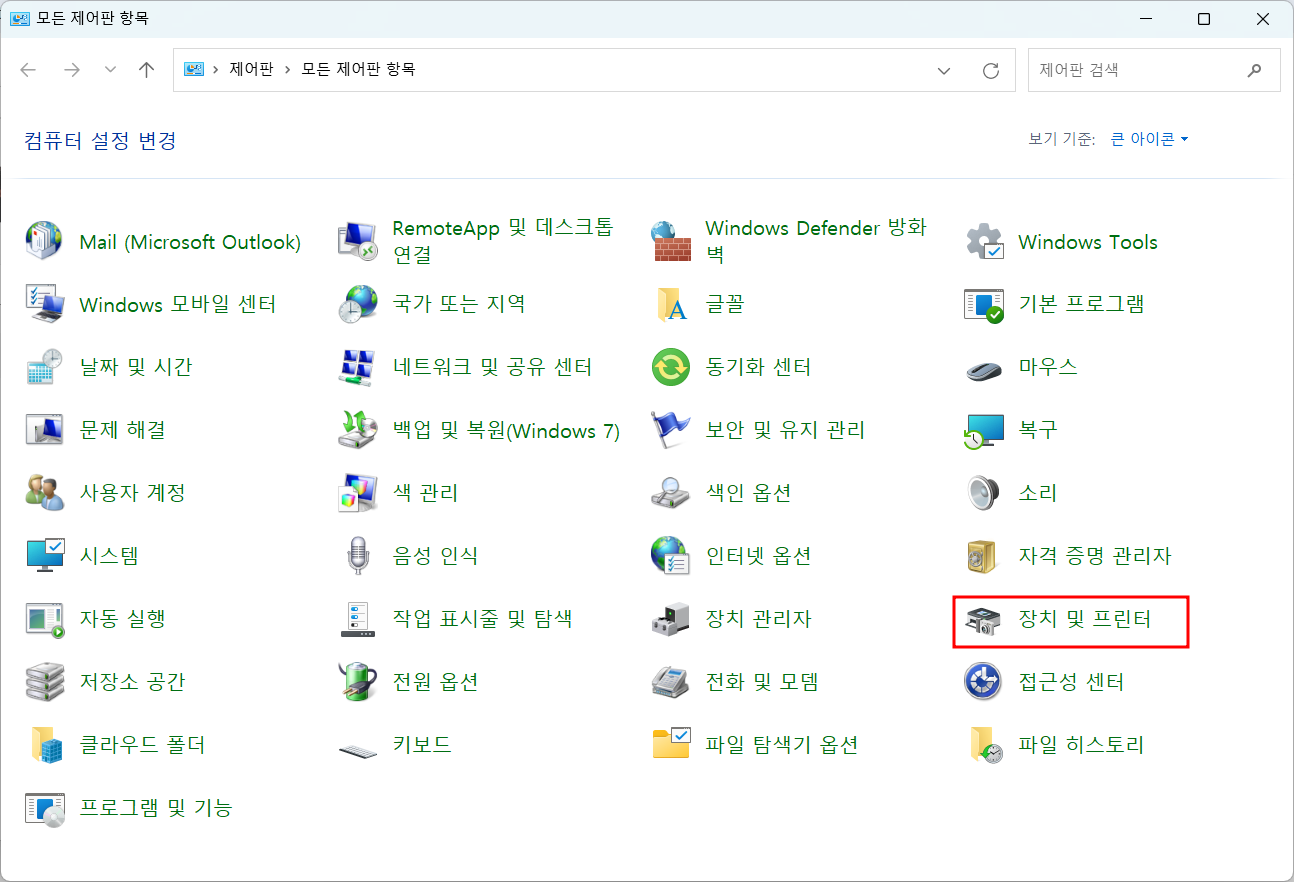Open the 동기화 센터 green icon

(671, 367)
